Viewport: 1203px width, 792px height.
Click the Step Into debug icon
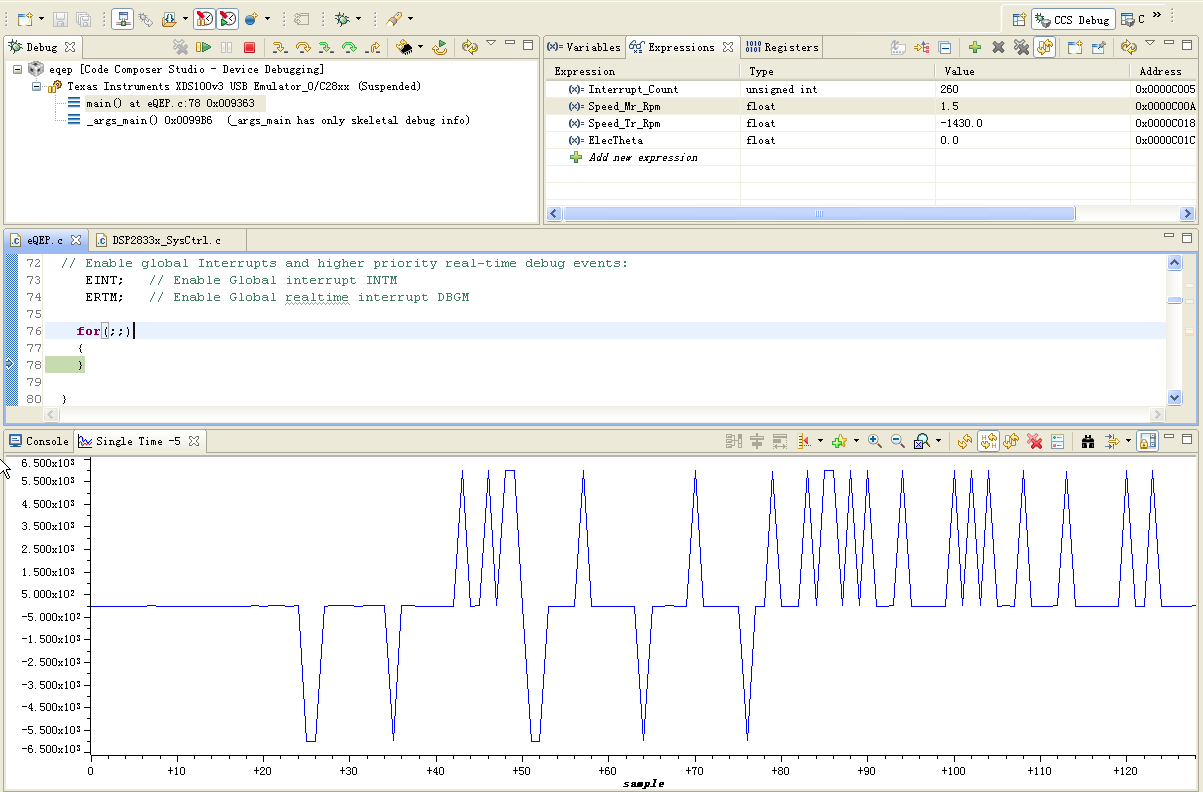(x=279, y=47)
